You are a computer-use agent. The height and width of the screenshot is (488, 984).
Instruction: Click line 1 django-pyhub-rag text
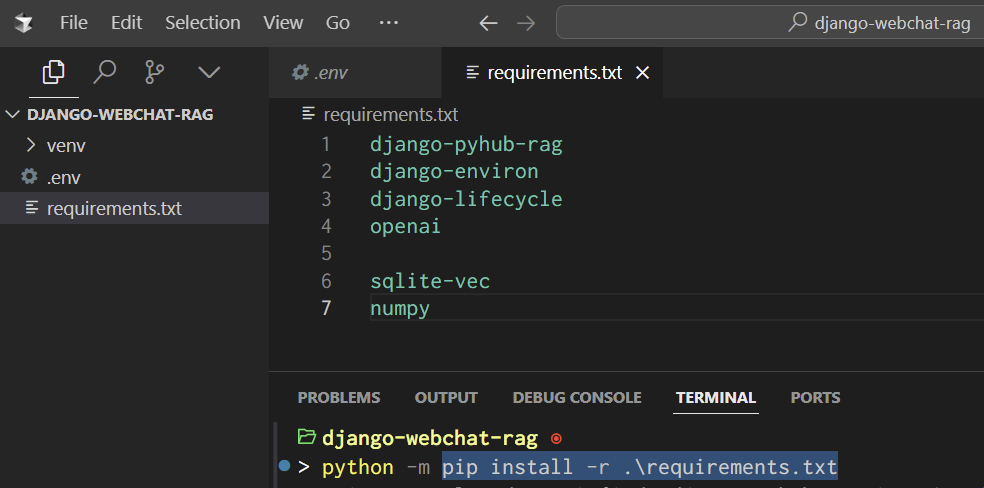466,145
